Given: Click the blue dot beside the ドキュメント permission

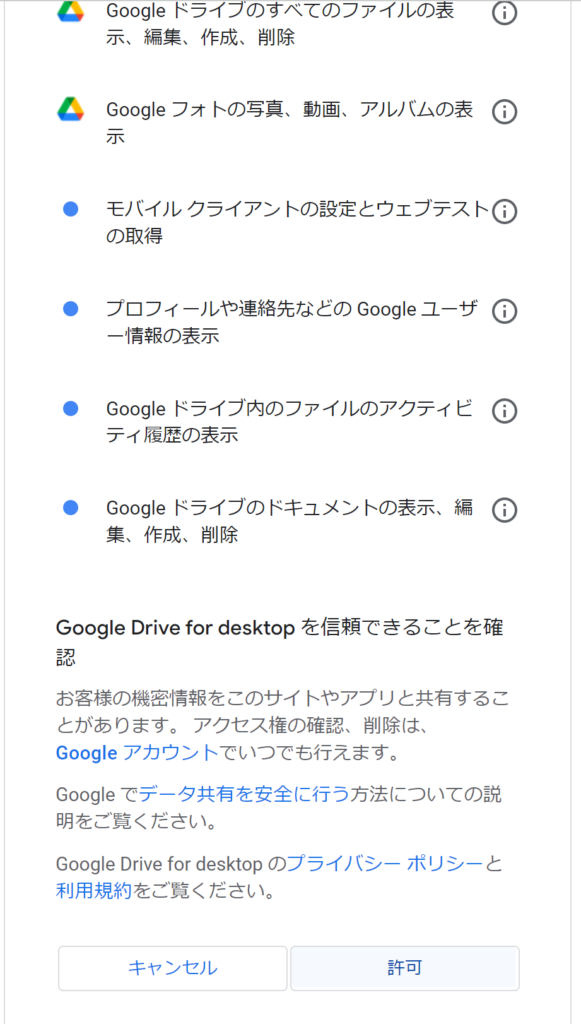Looking at the screenshot, I should pos(70,505).
